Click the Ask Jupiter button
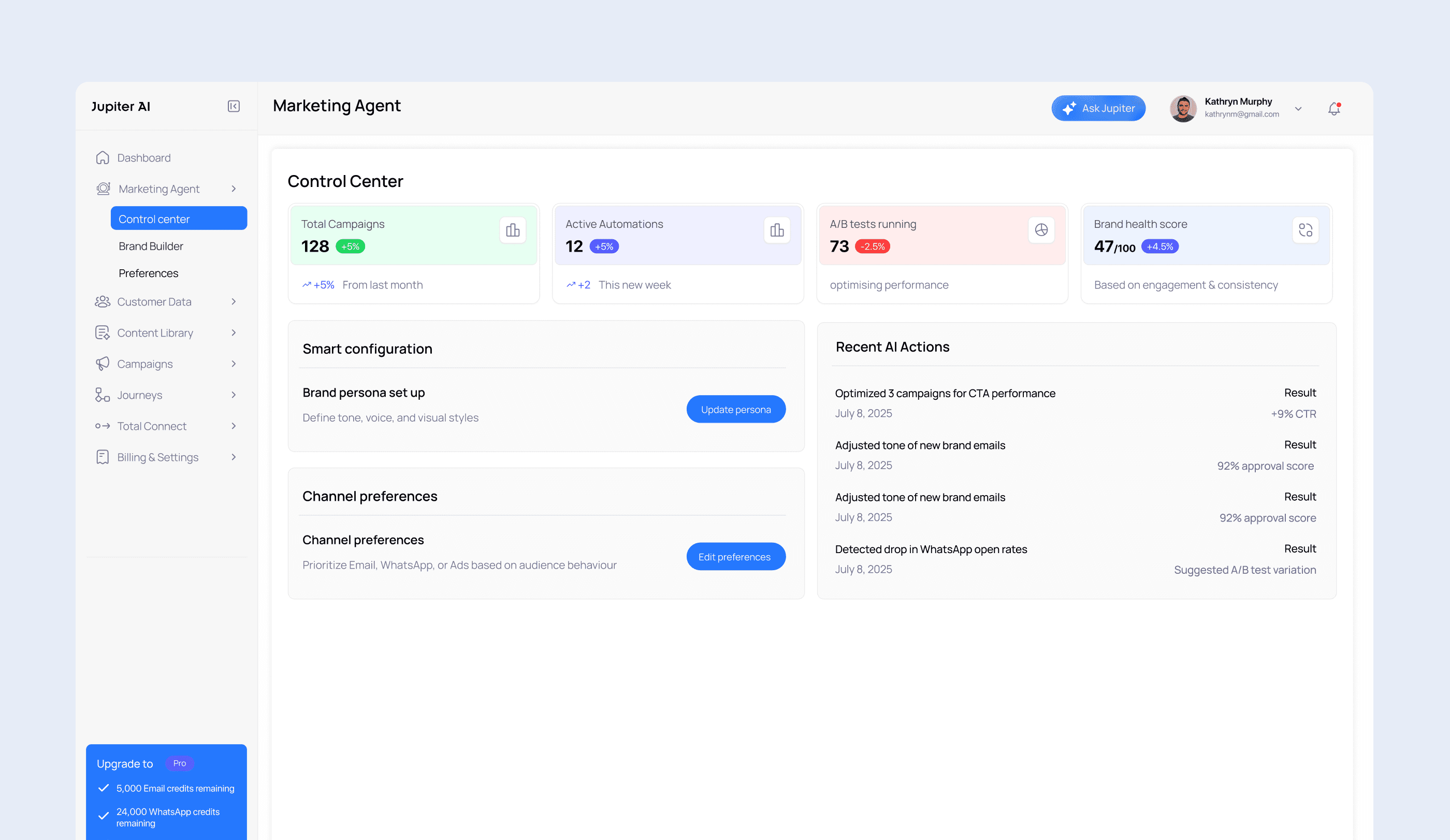 point(1098,109)
